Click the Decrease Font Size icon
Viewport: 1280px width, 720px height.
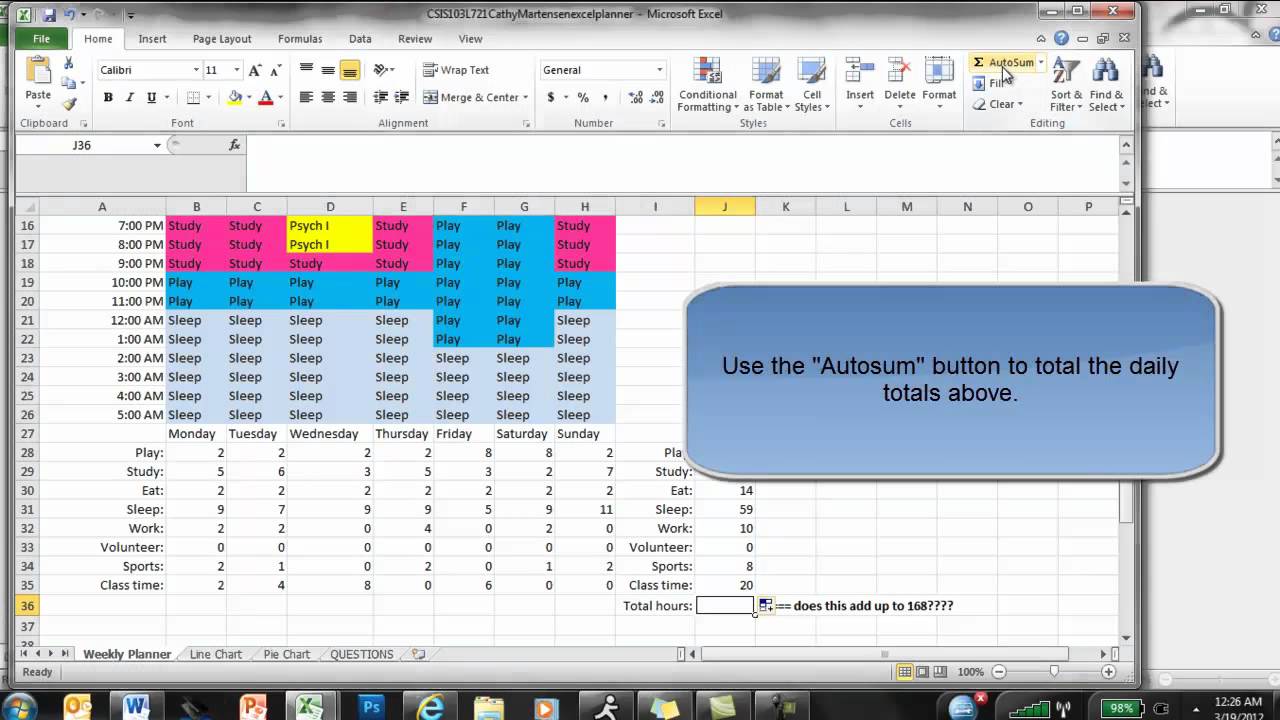pos(275,70)
